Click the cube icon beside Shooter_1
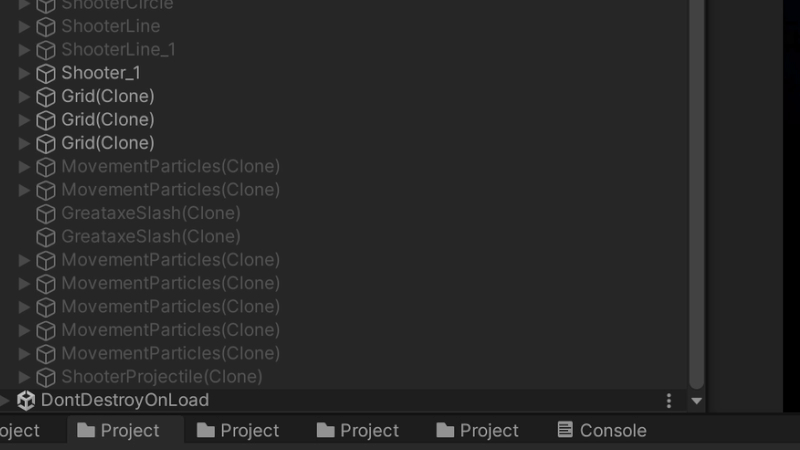Viewport: 800px width, 450px height. pos(46,73)
